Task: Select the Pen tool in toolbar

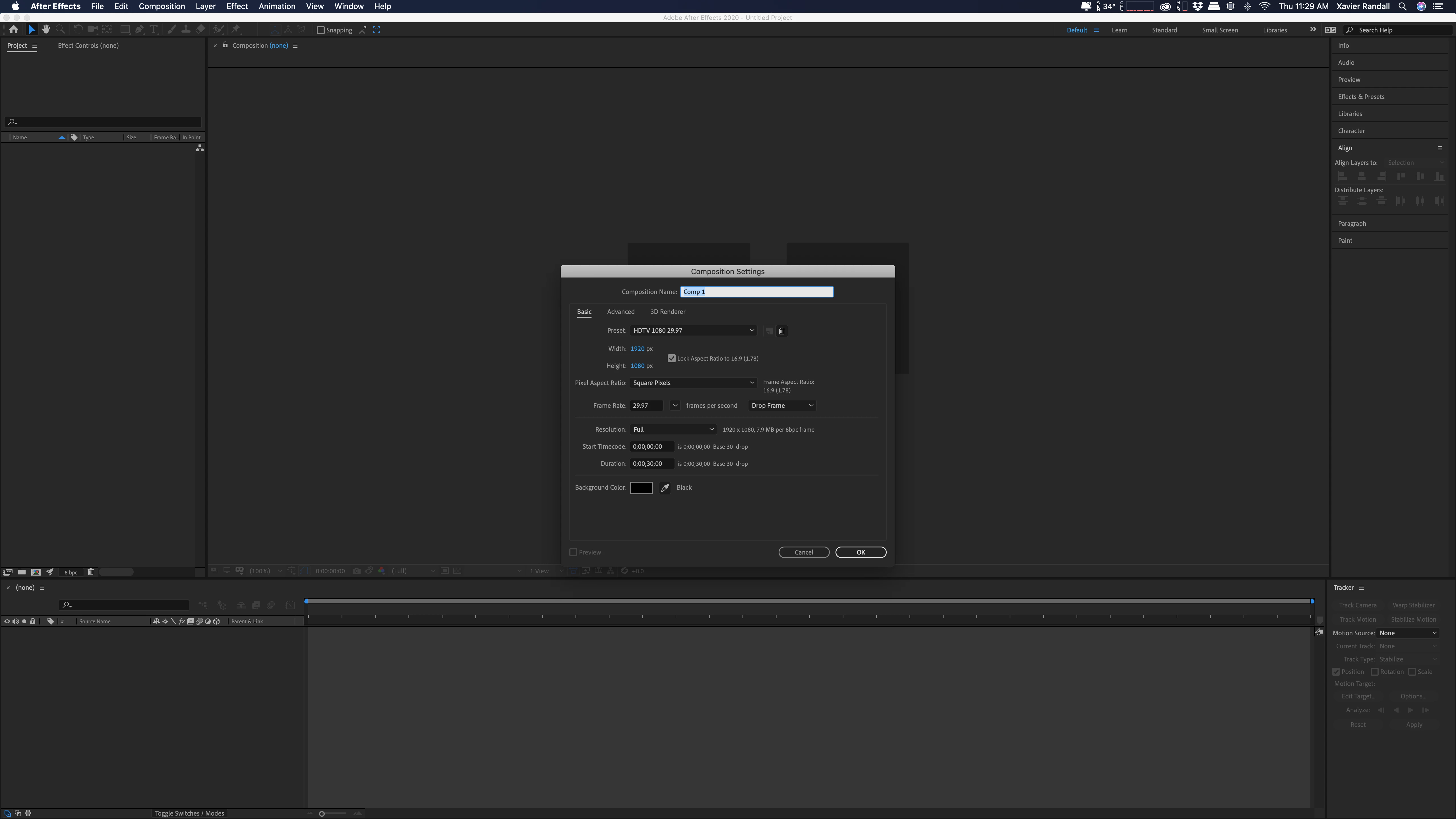Action: click(139, 29)
